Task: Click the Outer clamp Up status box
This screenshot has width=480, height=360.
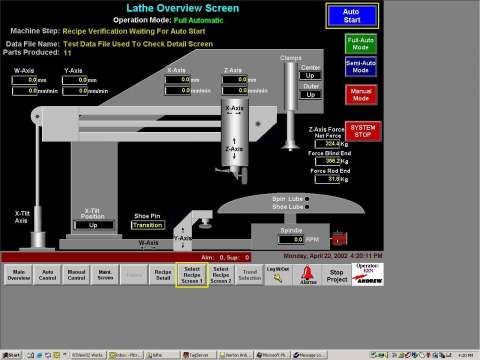Action: click(x=310, y=95)
